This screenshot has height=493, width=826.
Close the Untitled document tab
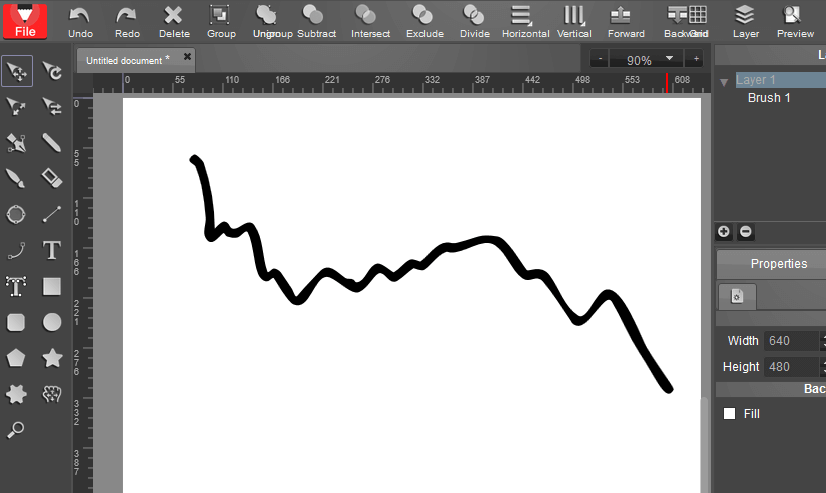(x=187, y=56)
